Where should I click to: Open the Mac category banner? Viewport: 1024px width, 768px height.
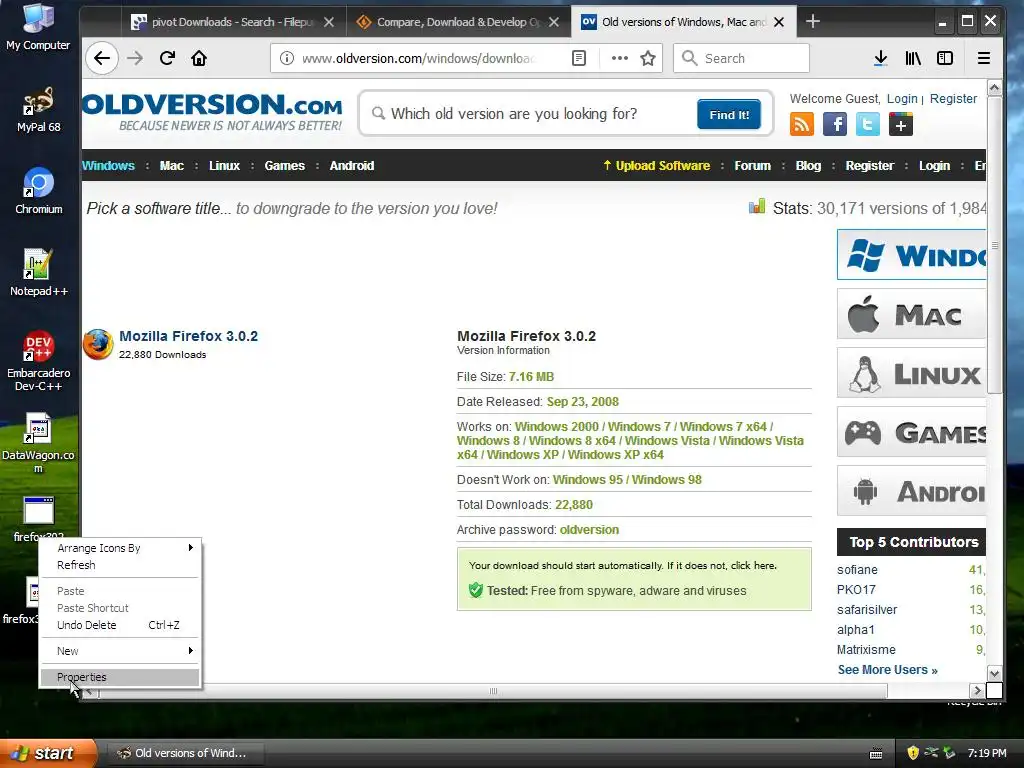click(x=912, y=313)
